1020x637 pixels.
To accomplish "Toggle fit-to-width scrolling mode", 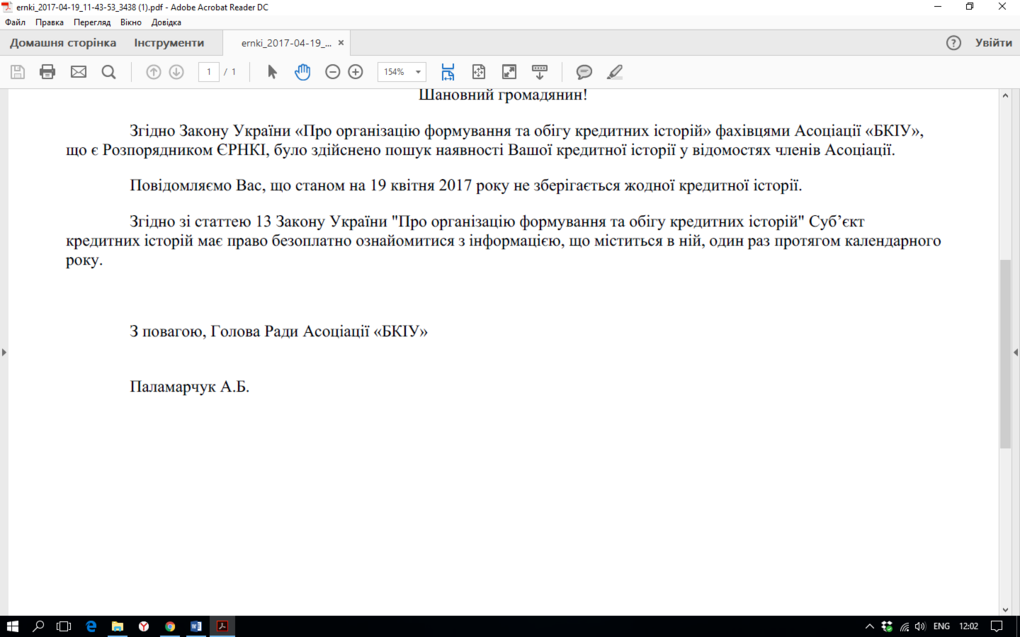I will 448,72.
